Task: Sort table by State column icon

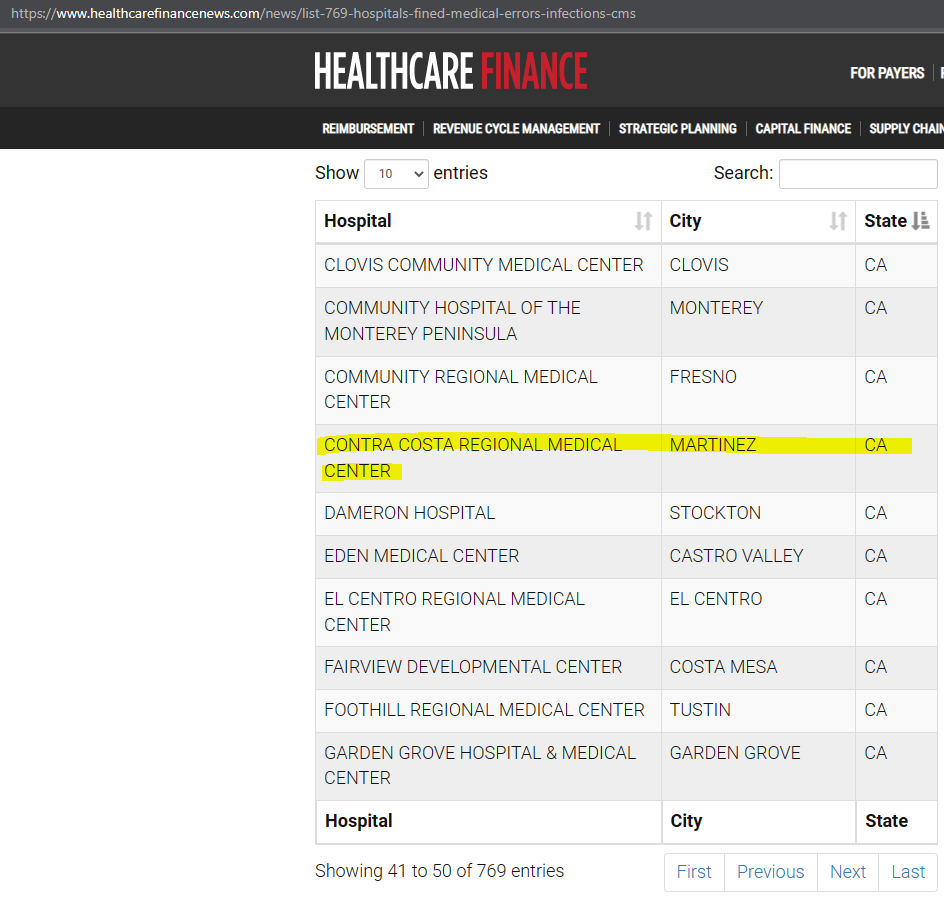Action: coord(921,221)
